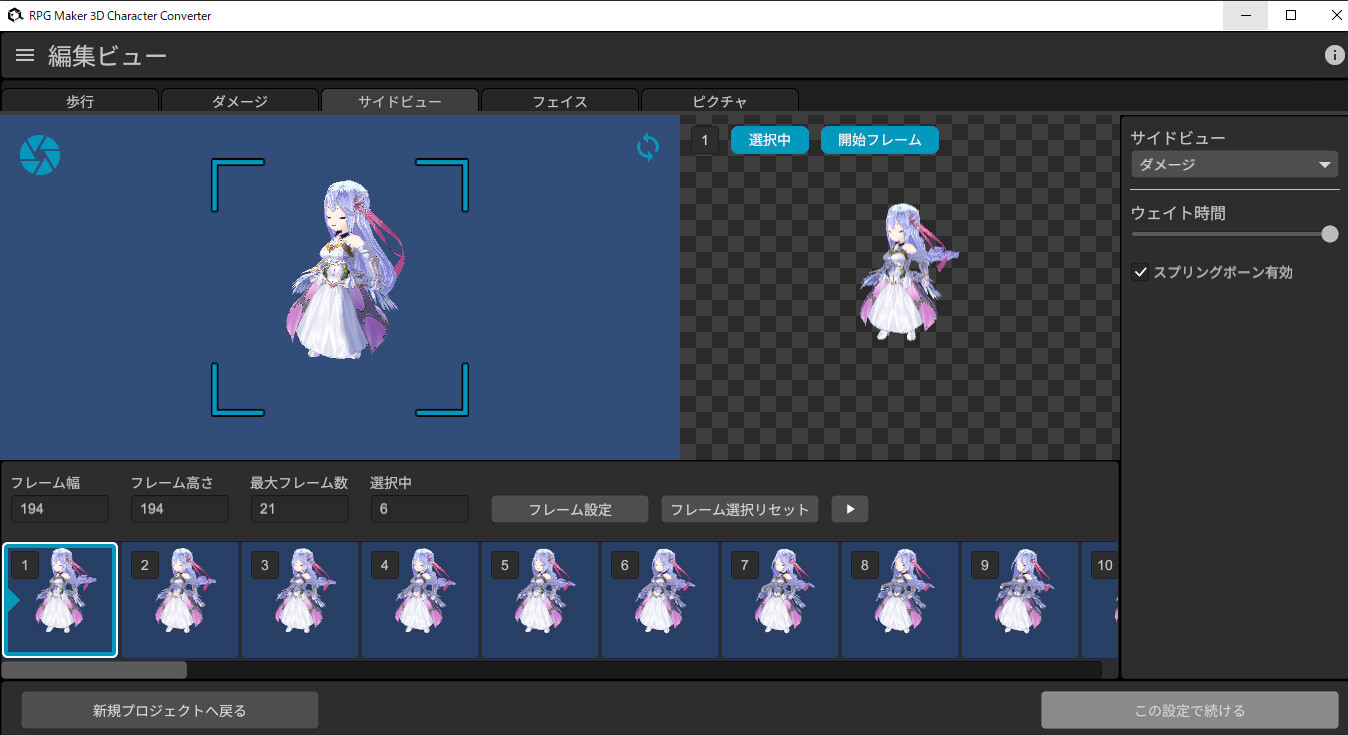Open the サイドビュー ダメージ dropdown

coord(1235,164)
